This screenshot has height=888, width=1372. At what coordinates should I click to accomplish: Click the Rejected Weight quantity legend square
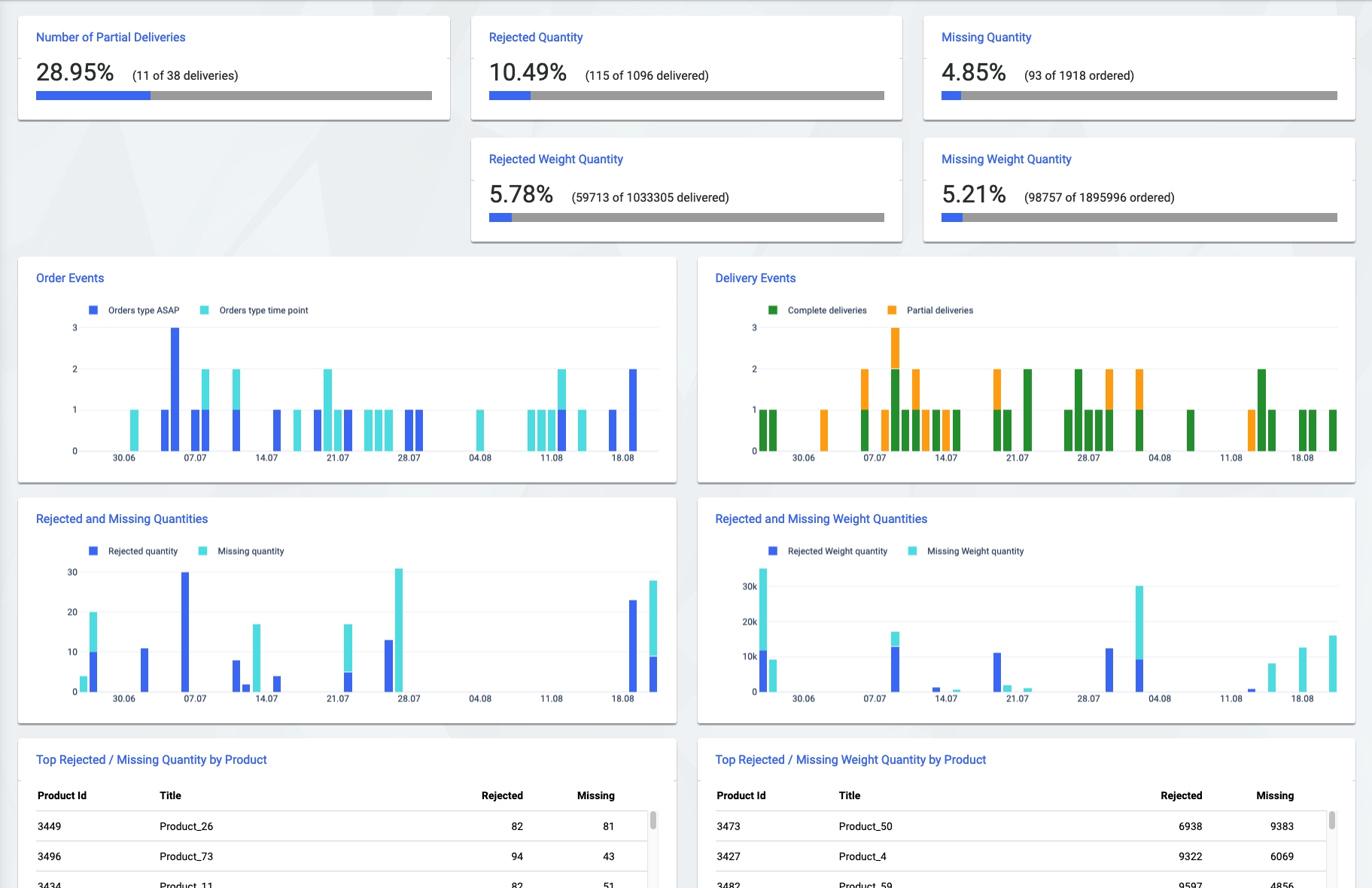tap(773, 551)
